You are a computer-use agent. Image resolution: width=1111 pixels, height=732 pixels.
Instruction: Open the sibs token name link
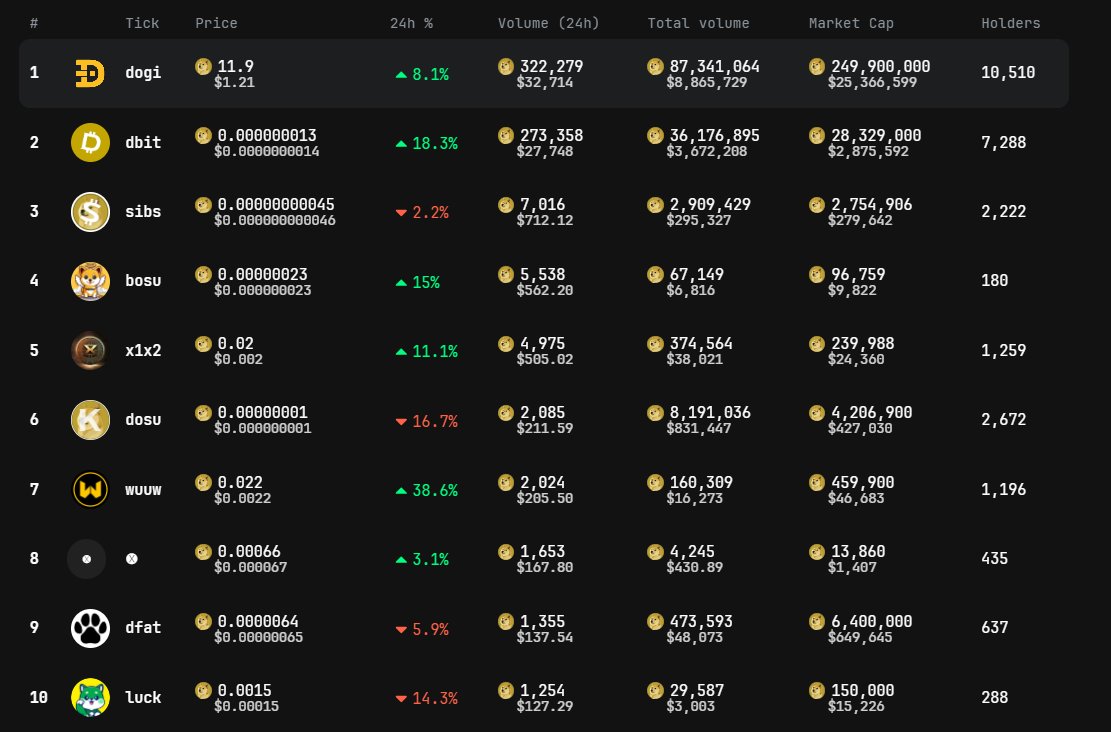click(x=143, y=211)
